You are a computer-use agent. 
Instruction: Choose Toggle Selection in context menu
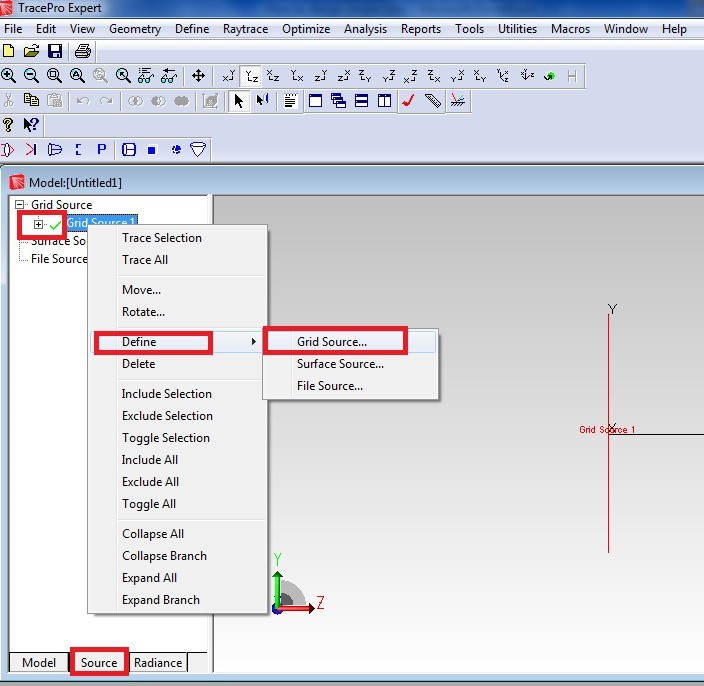[166, 438]
